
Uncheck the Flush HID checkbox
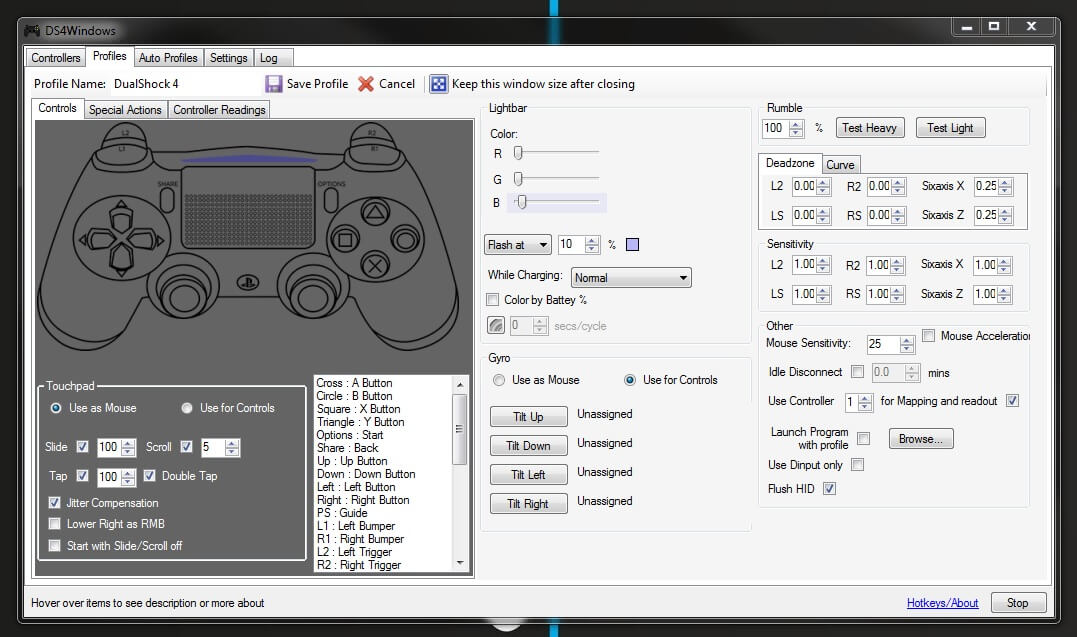pyautogui.click(x=829, y=489)
